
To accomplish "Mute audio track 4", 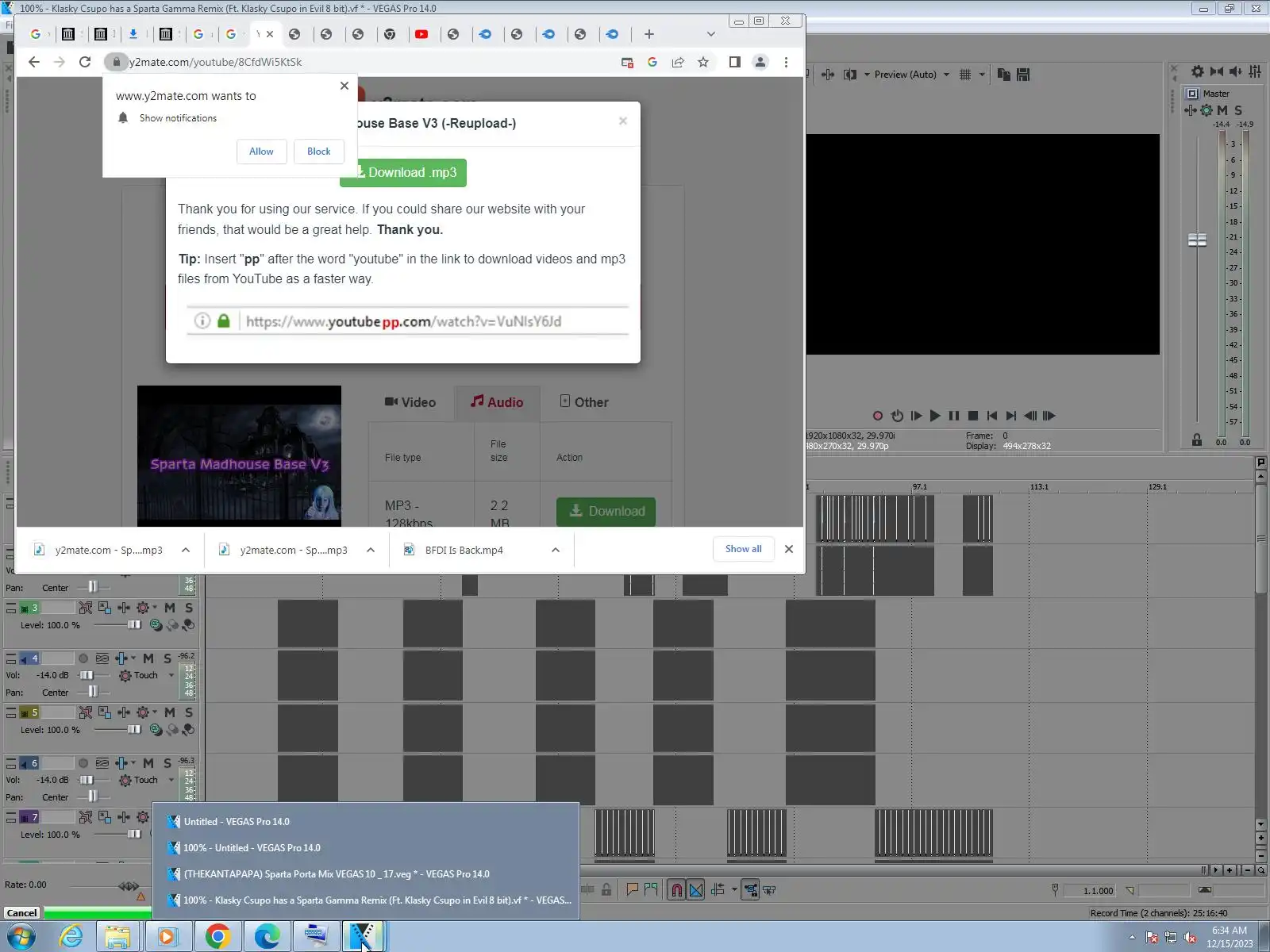I will (148, 658).
